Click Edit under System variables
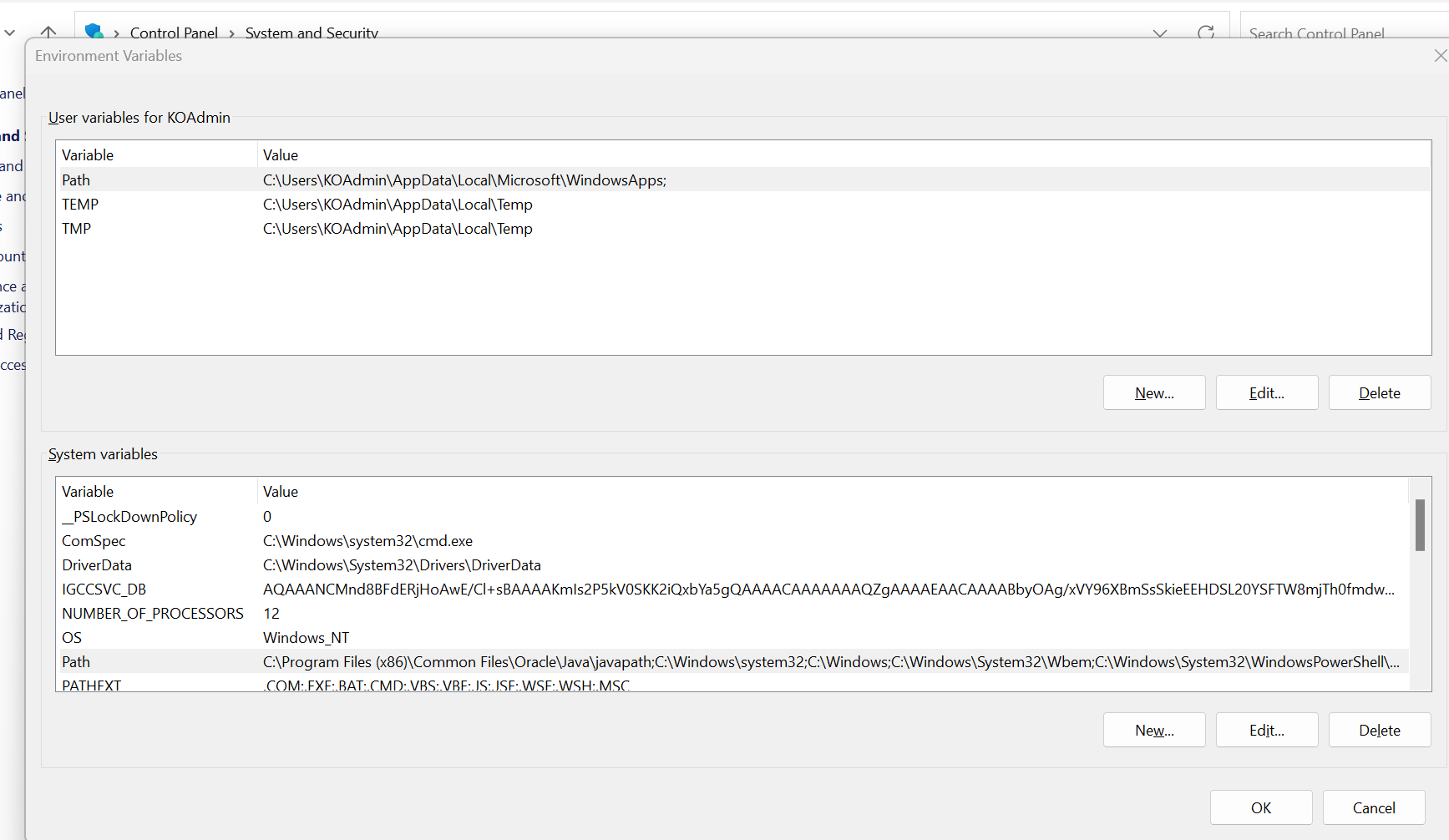The image size is (1449, 840). pyautogui.click(x=1266, y=731)
